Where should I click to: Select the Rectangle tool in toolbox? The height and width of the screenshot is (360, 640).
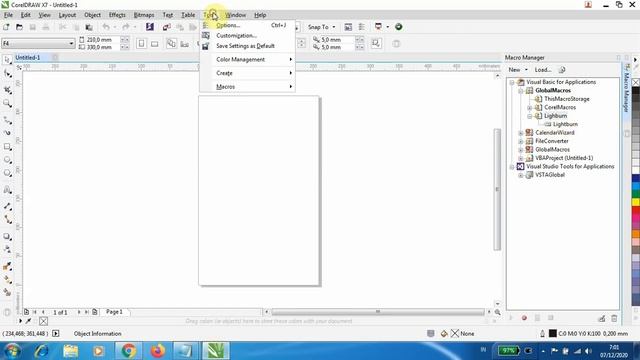pos(7,147)
